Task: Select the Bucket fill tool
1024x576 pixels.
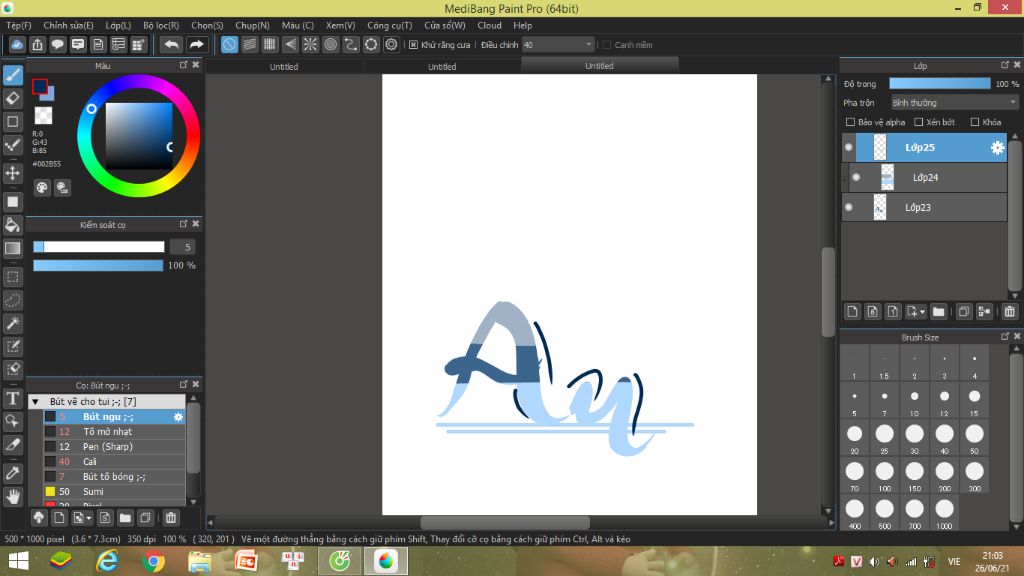Action: [x=13, y=225]
